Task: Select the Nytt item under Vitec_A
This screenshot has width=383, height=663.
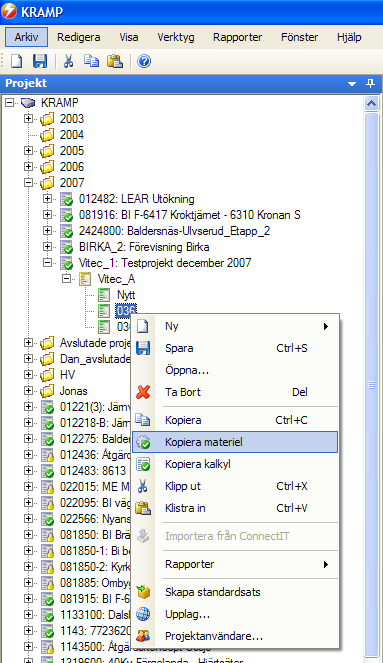Action: pos(126,295)
